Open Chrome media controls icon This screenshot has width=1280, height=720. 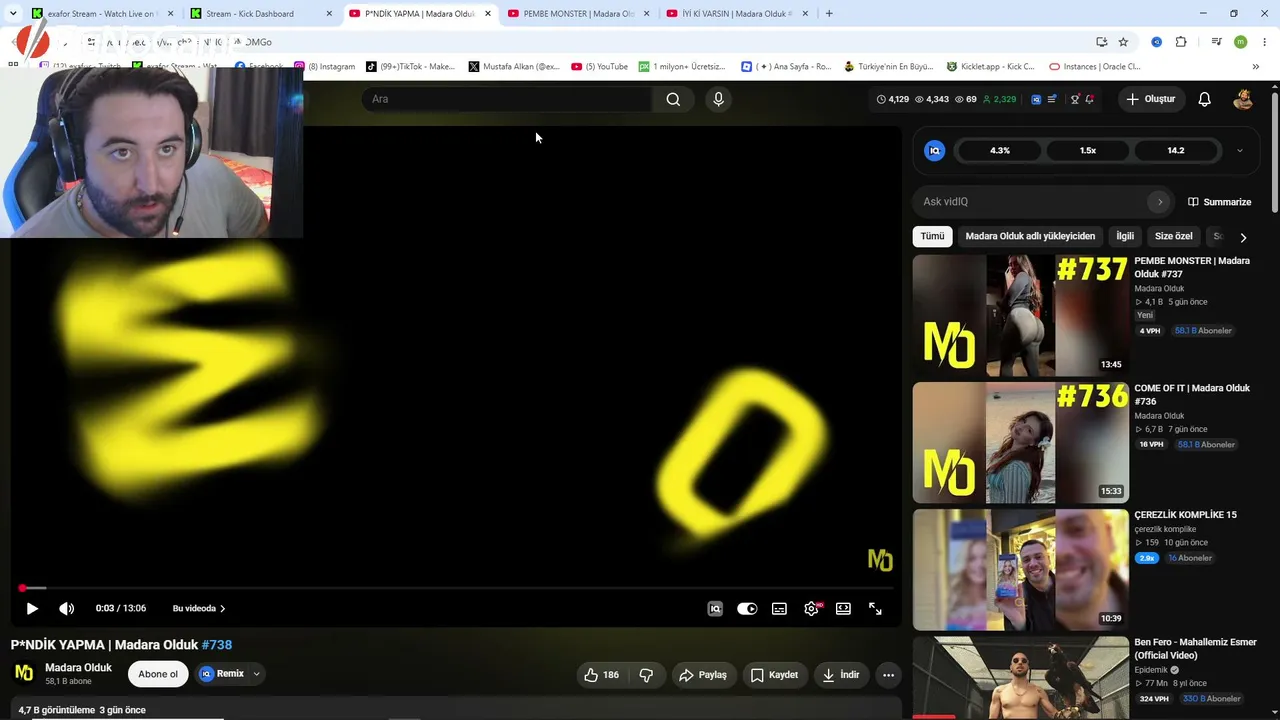pos(1216,42)
